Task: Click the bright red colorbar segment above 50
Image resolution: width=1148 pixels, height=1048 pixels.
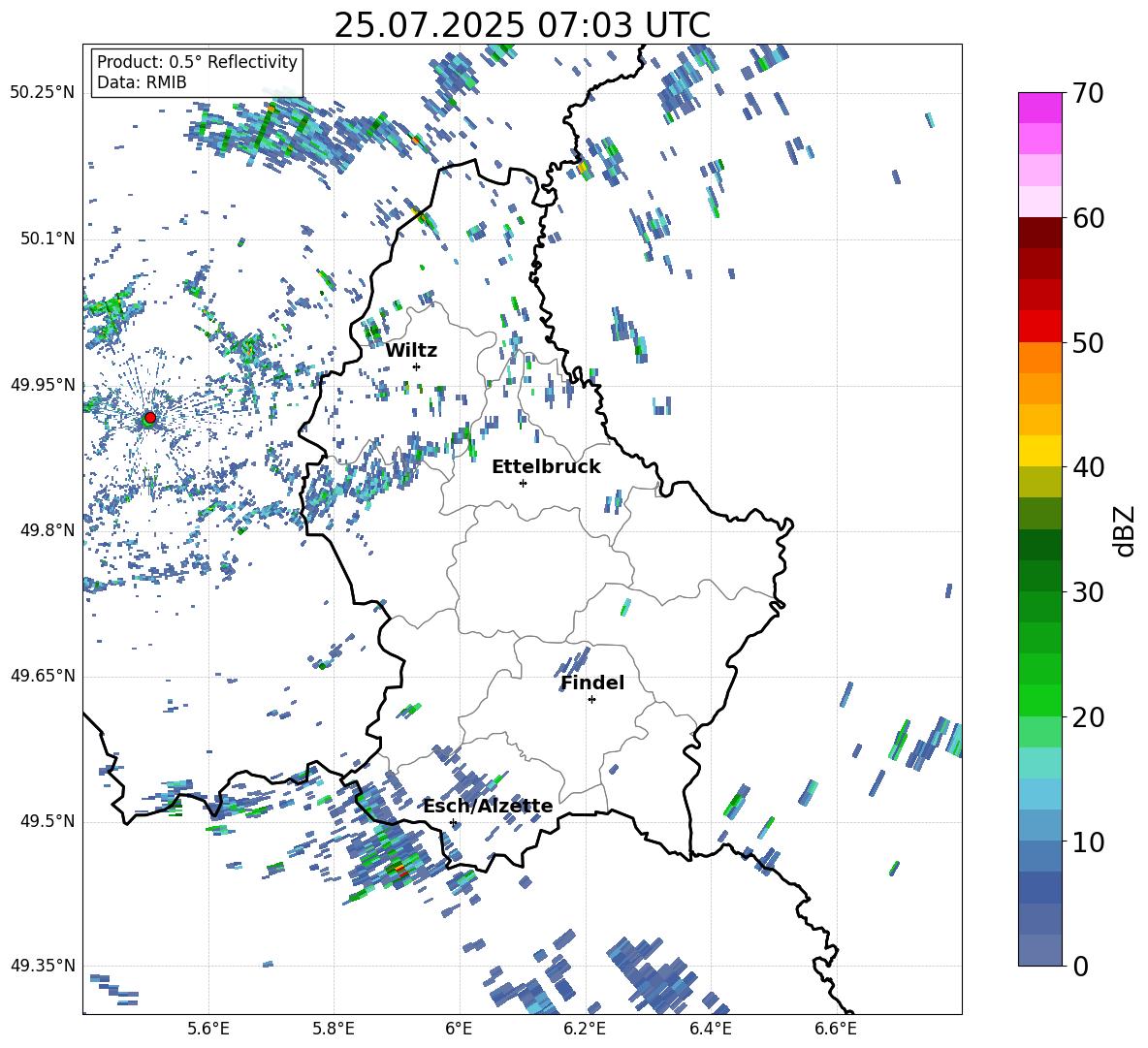Action: click(1040, 327)
